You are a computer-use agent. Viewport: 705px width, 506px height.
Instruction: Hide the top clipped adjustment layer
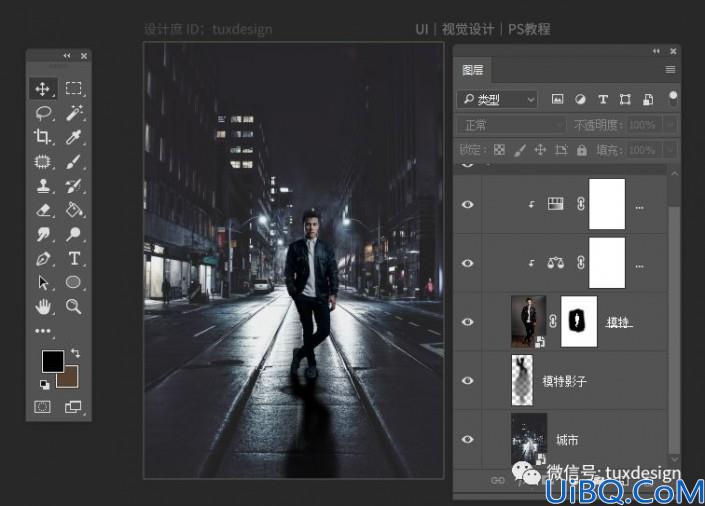coord(468,204)
